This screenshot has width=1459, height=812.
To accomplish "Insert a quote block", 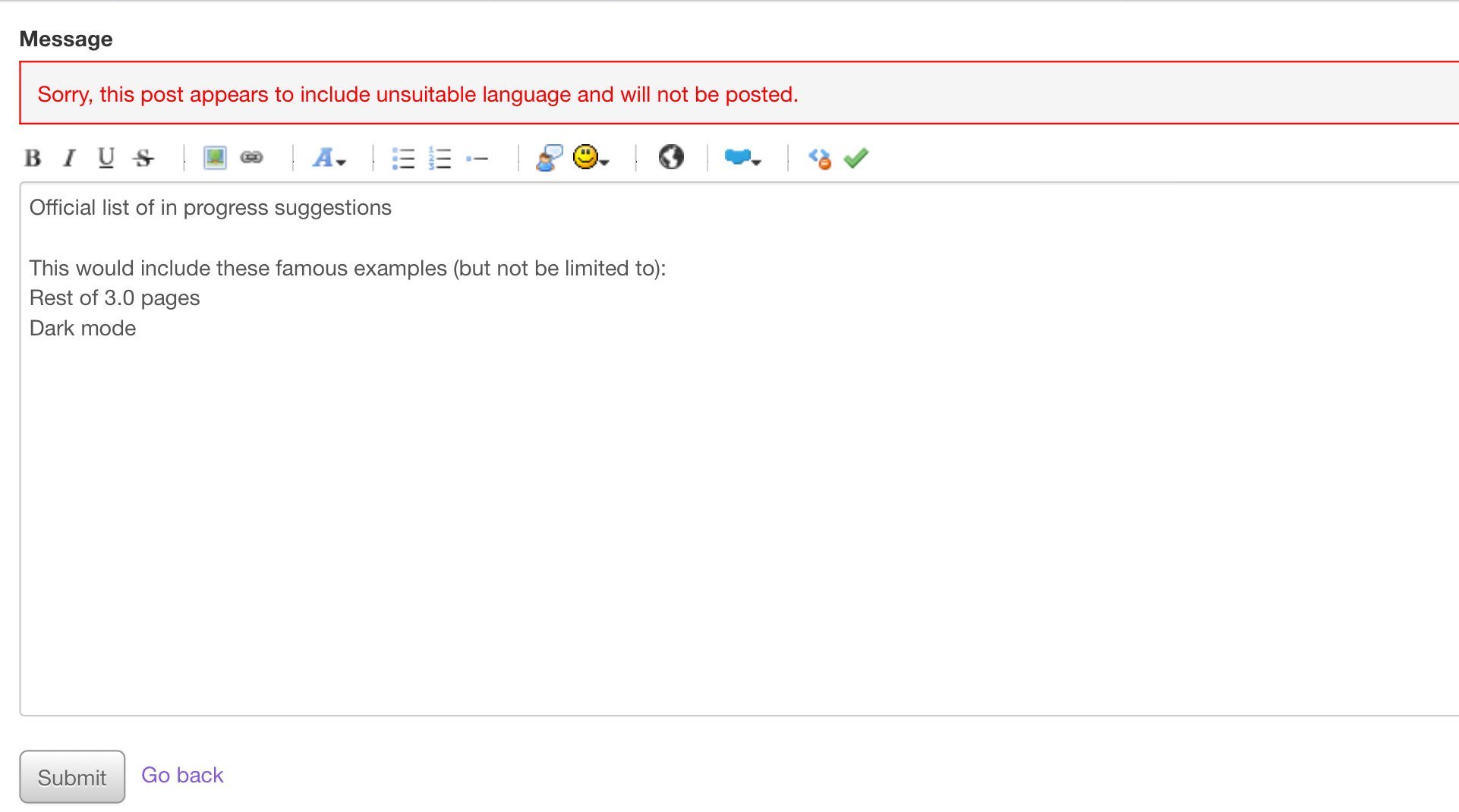I will point(549,158).
